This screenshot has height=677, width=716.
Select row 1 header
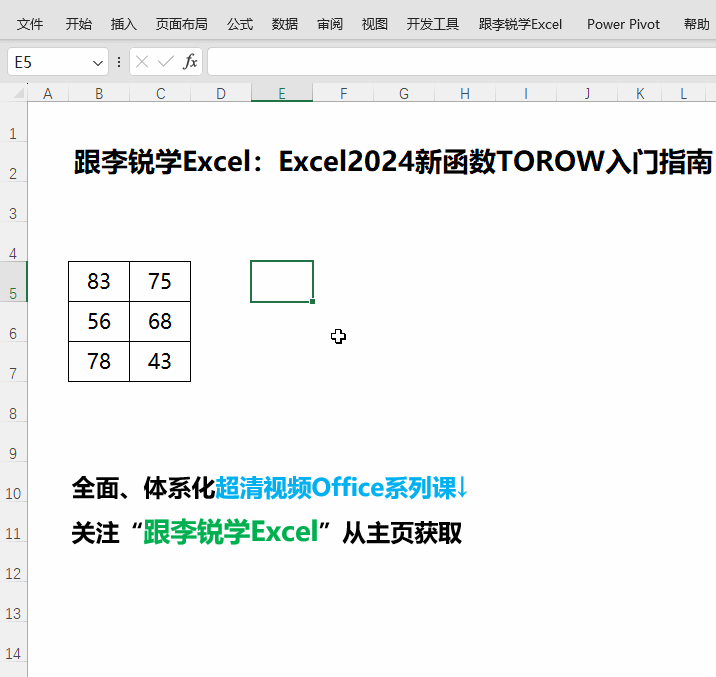[x=13, y=122]
